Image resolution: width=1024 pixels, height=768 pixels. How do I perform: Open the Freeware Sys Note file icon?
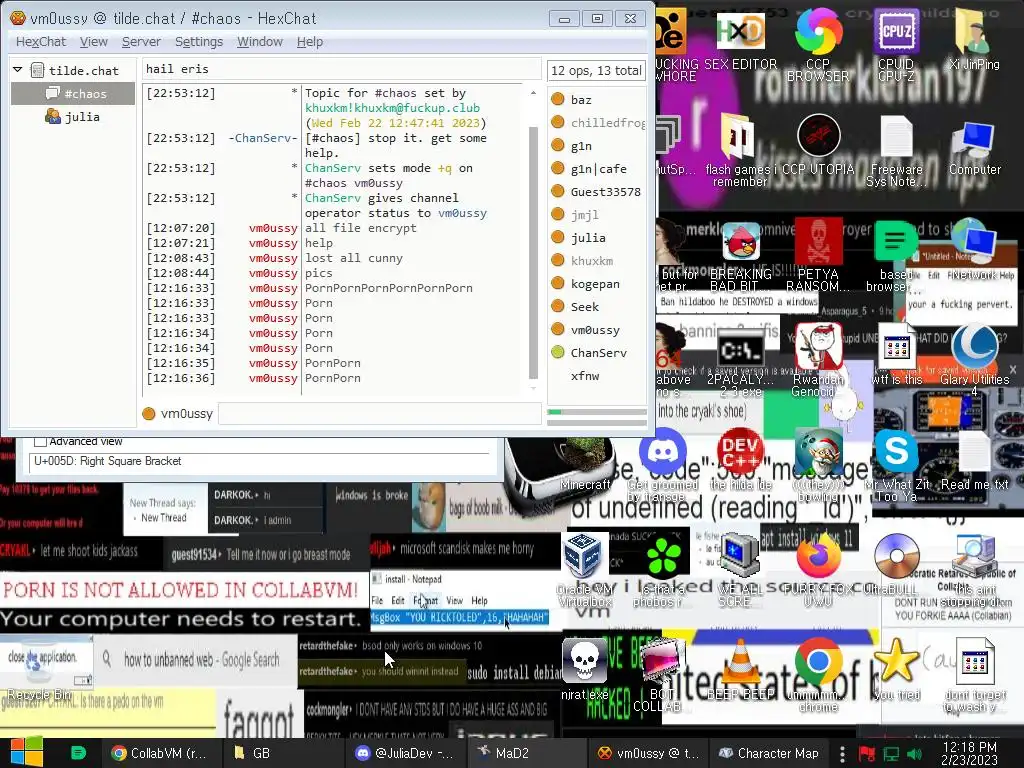coord(896,150)
